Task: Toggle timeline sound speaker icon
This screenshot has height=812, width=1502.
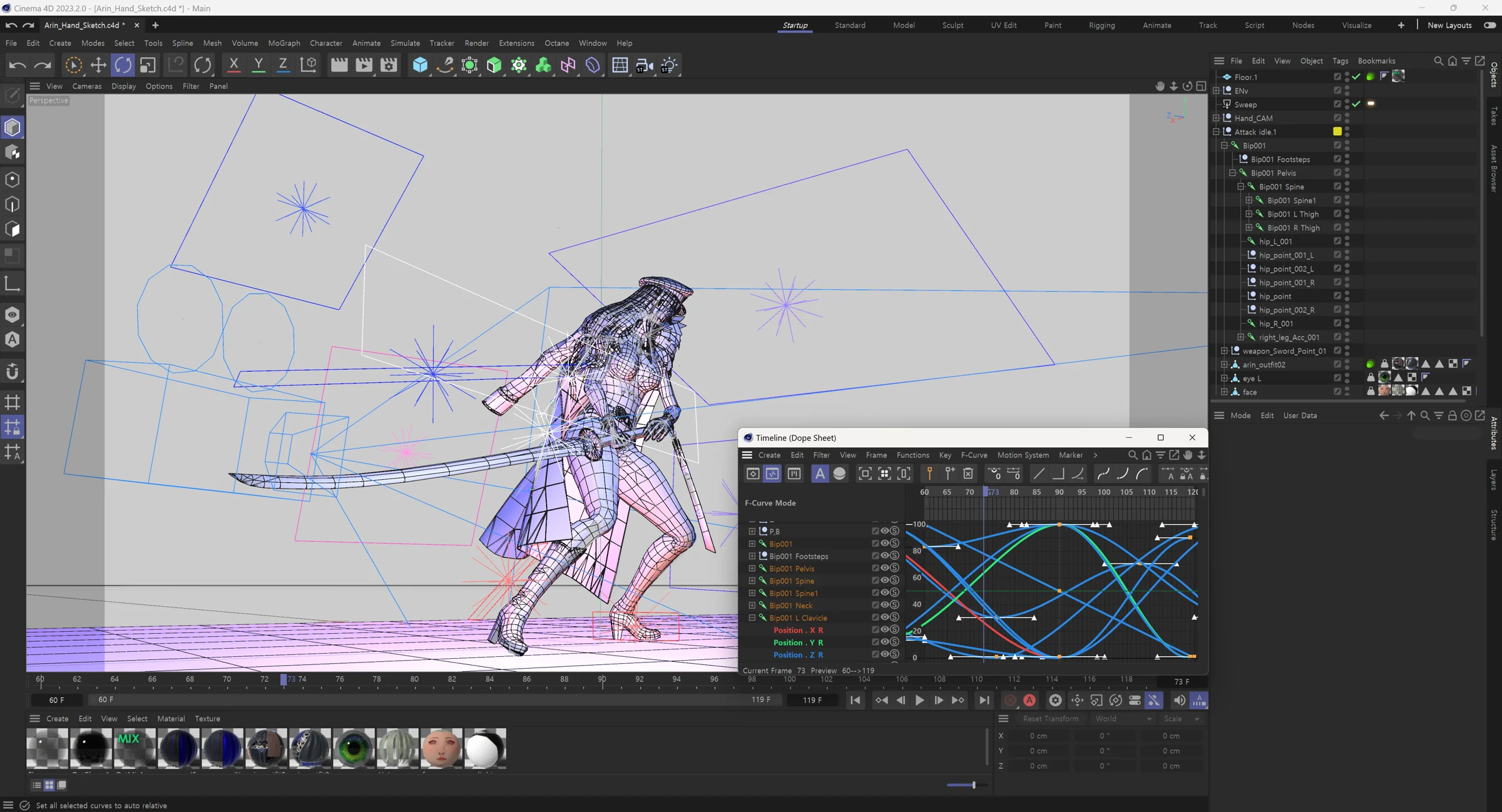Action: (x=1179, y=700)
